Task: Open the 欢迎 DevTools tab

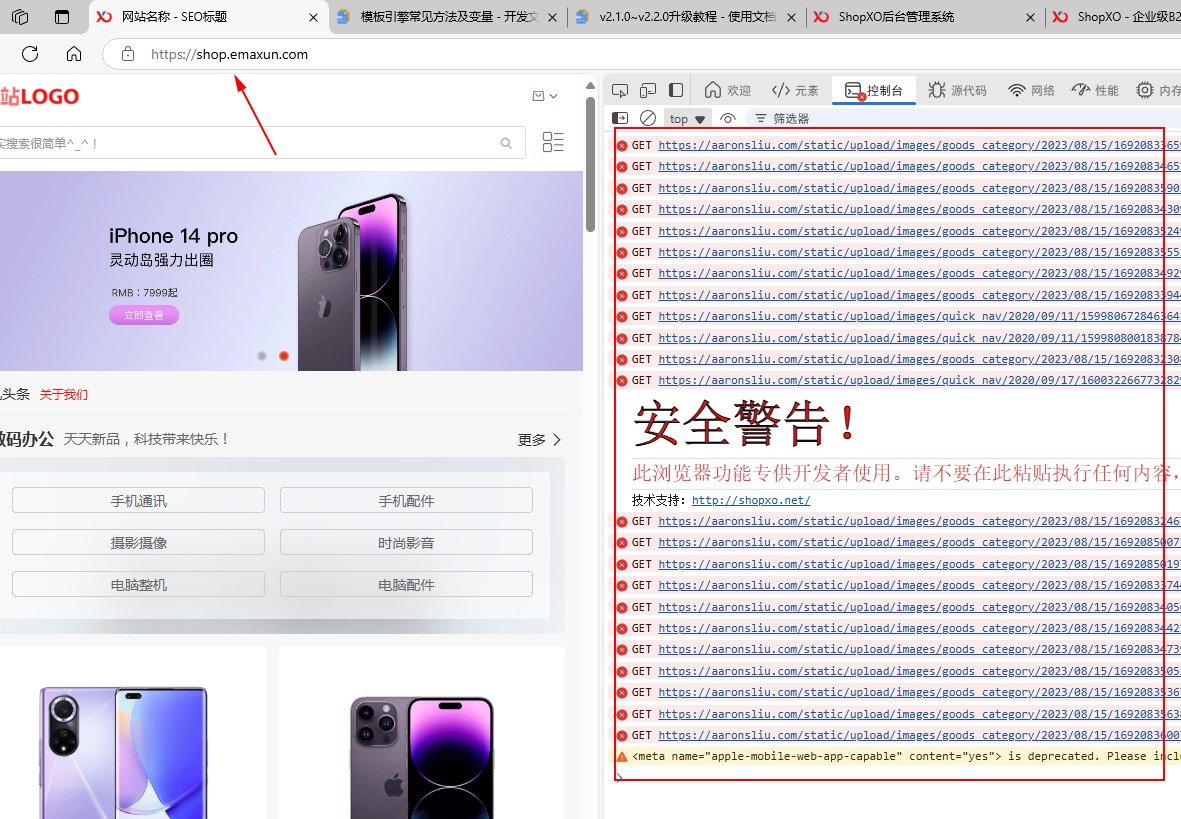Action: pos(728,90)
